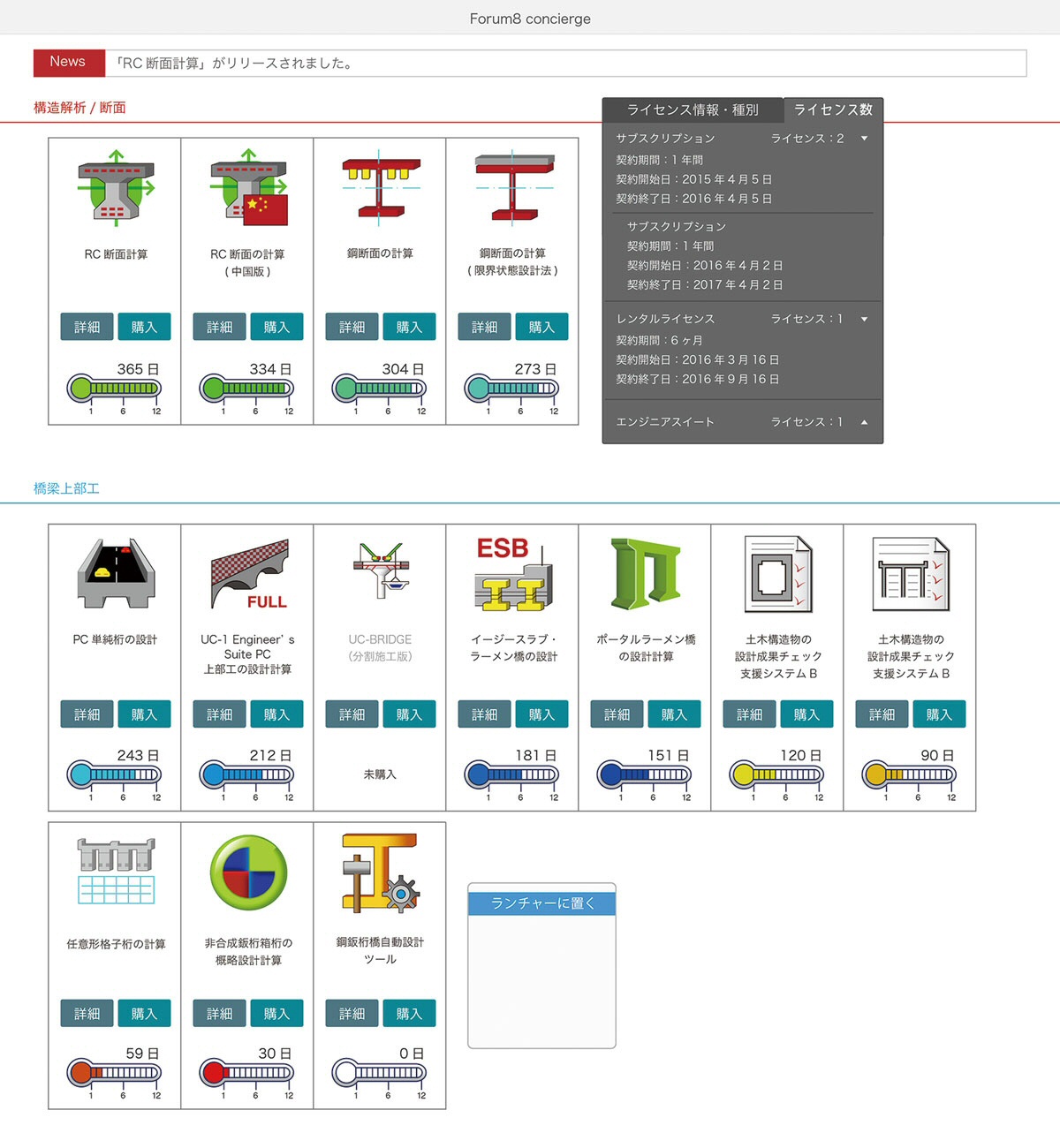Click 購入 for RC 断面計算

pos(144,327)
